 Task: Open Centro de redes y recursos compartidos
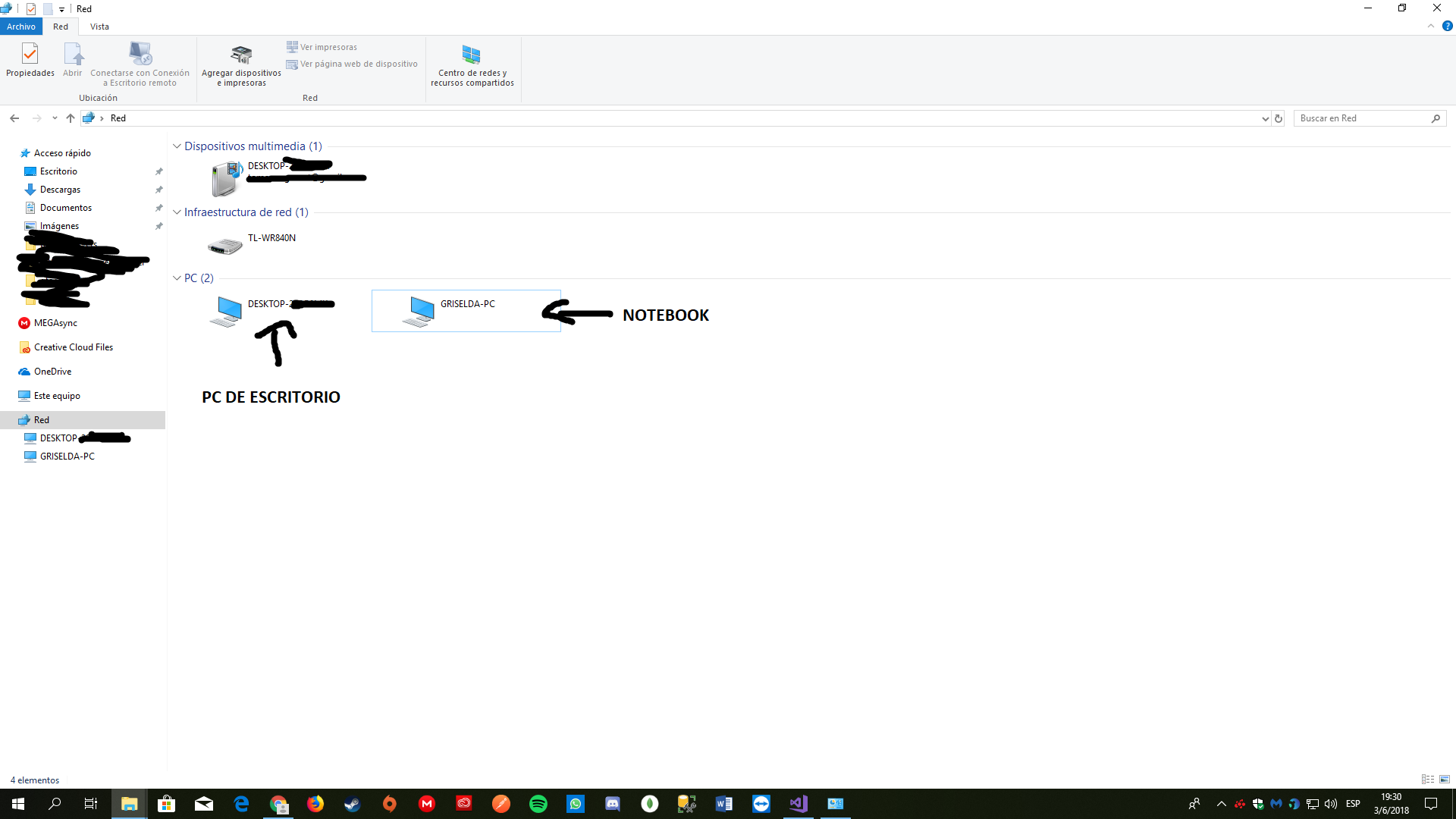(472, 64)
